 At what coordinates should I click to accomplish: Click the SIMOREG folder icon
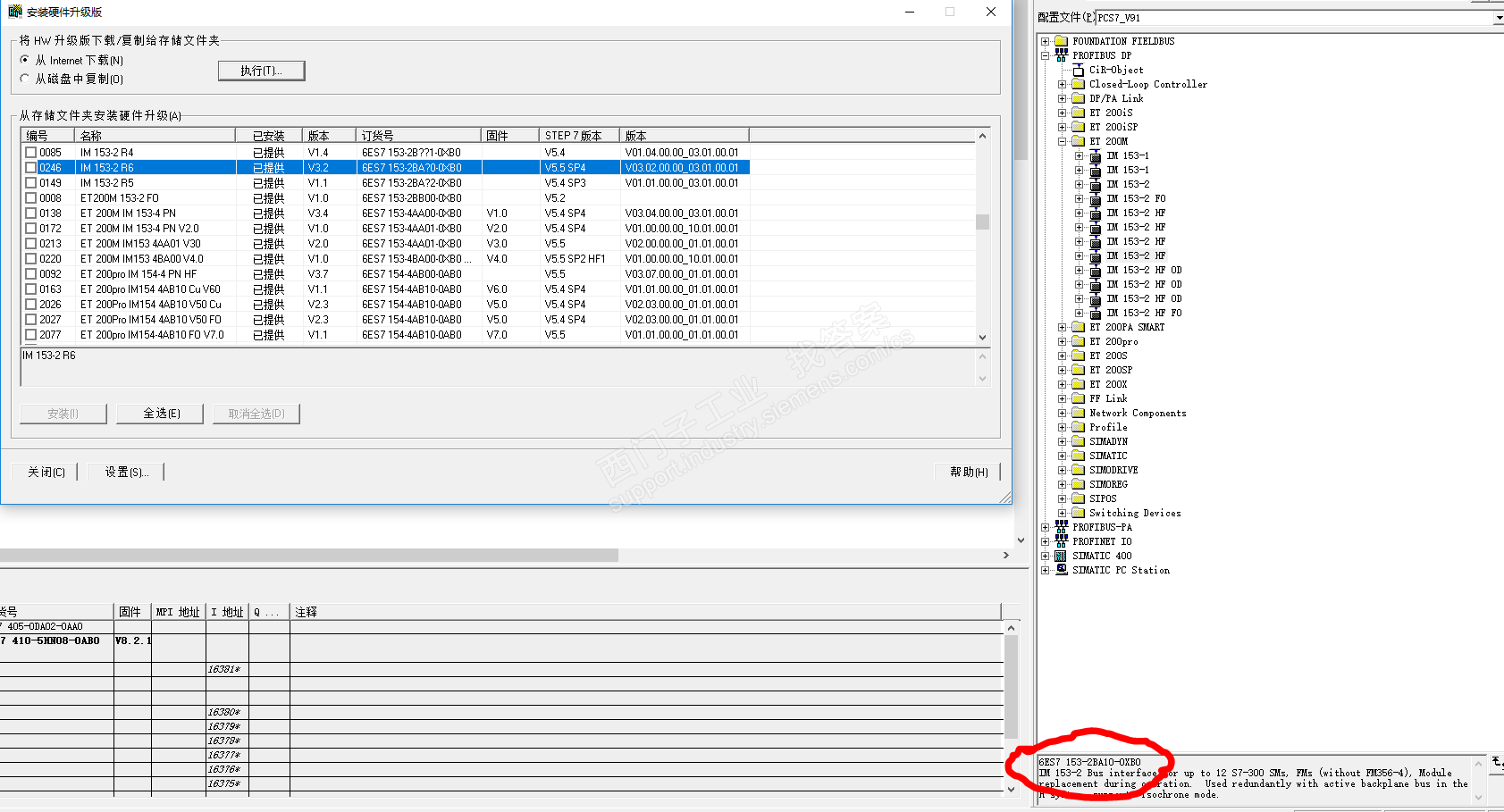(1078, 484)
